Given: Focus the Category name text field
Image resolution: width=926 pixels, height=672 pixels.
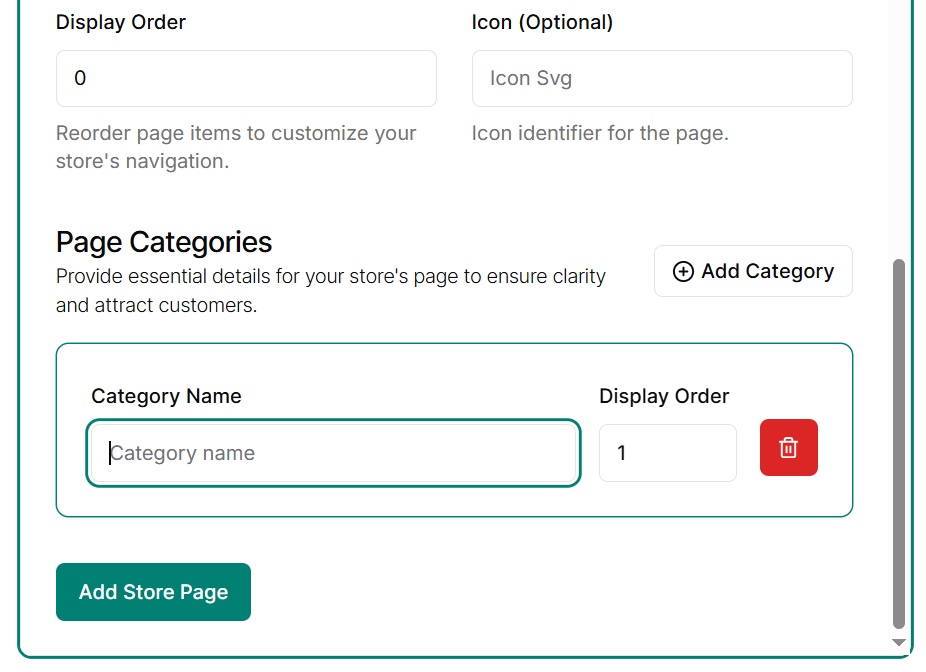Looking at the screenshot, I should 333,453.
